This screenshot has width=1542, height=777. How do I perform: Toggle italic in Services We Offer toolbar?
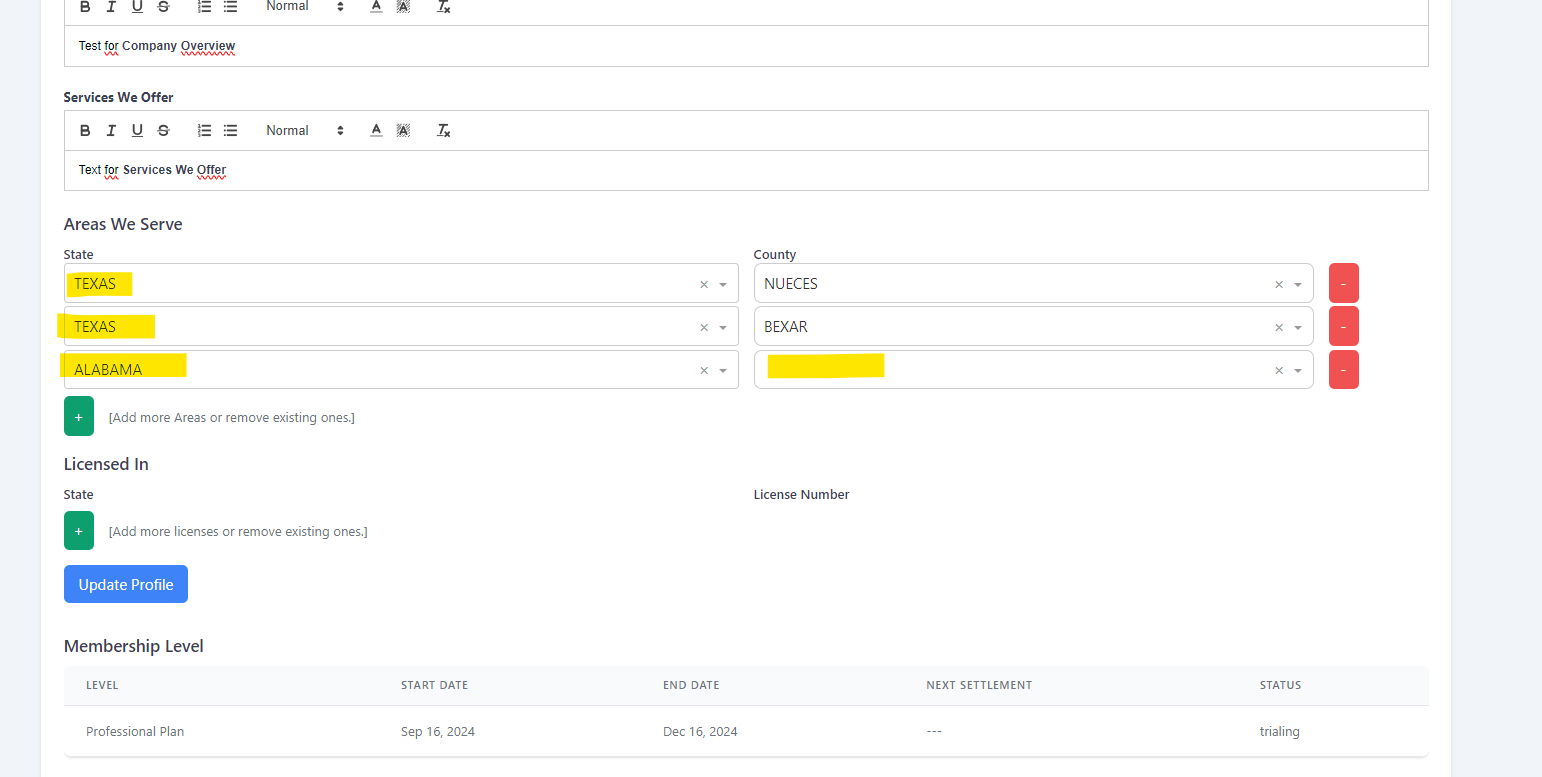(x=111, y=131)
